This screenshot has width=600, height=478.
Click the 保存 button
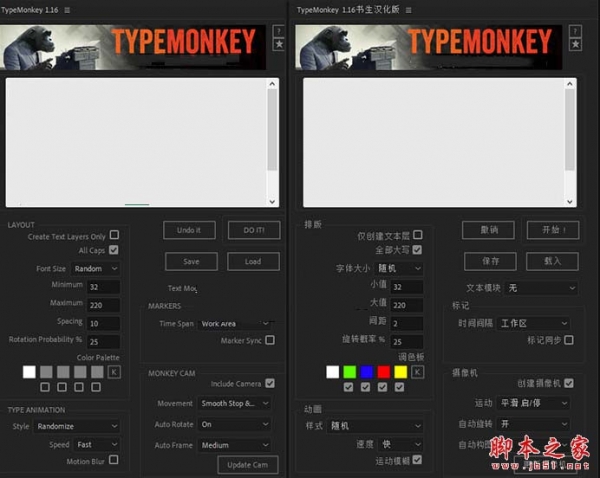490,261
